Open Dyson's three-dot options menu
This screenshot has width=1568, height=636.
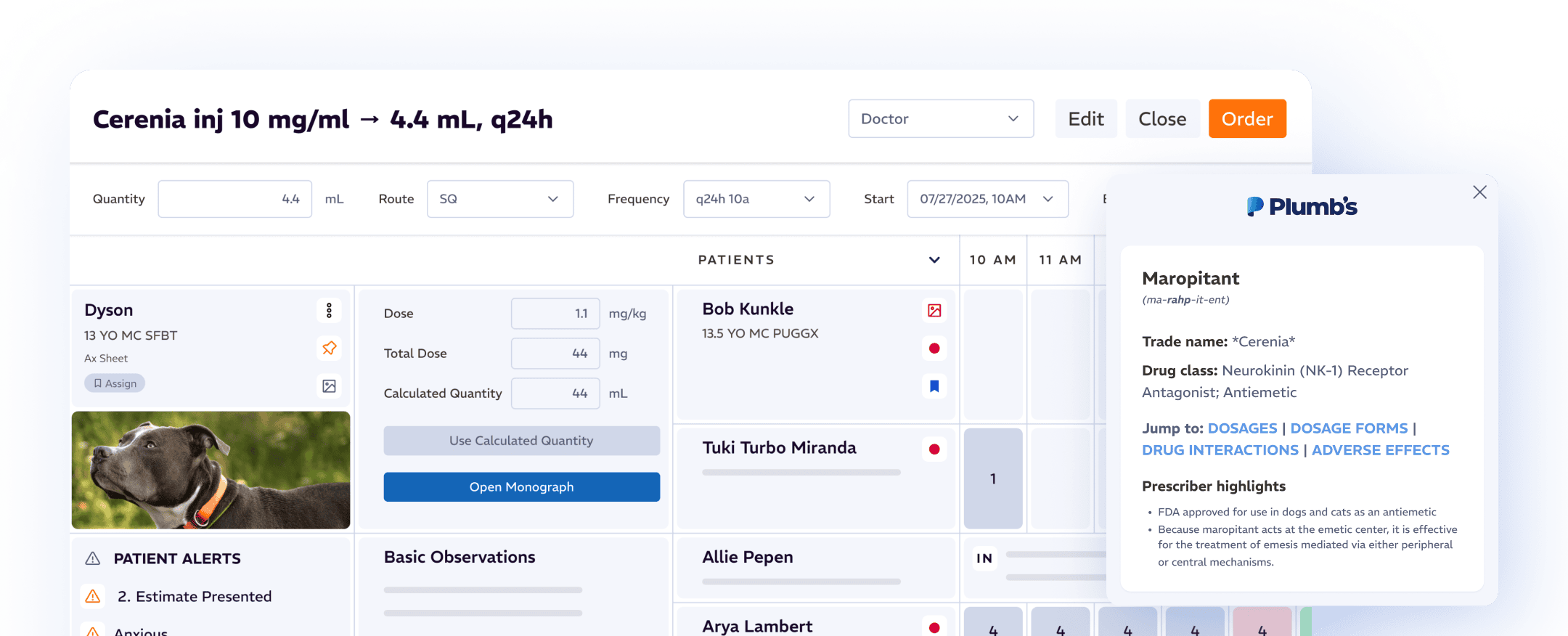tap(329, 311)
